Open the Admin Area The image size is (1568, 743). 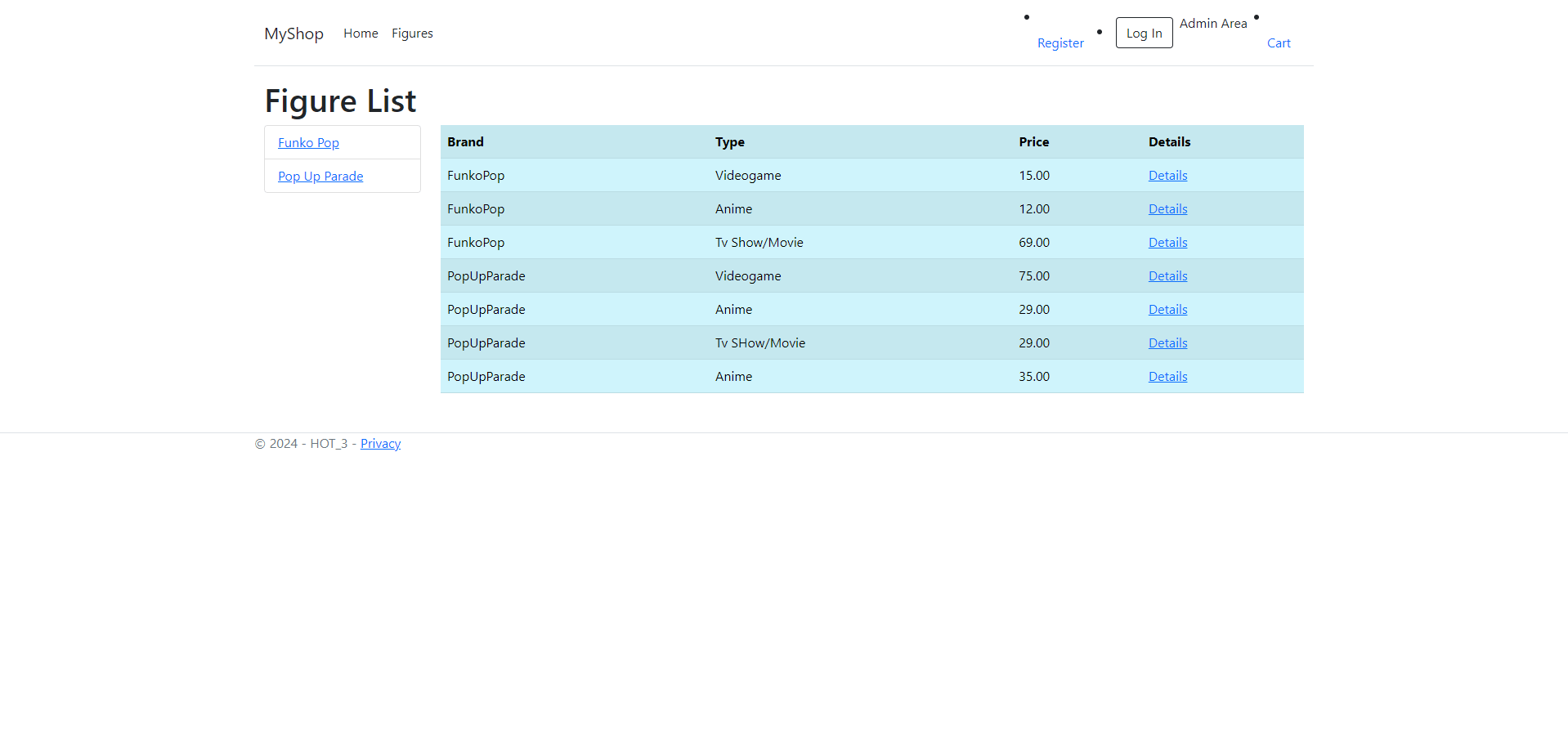tap(1213, 23)
